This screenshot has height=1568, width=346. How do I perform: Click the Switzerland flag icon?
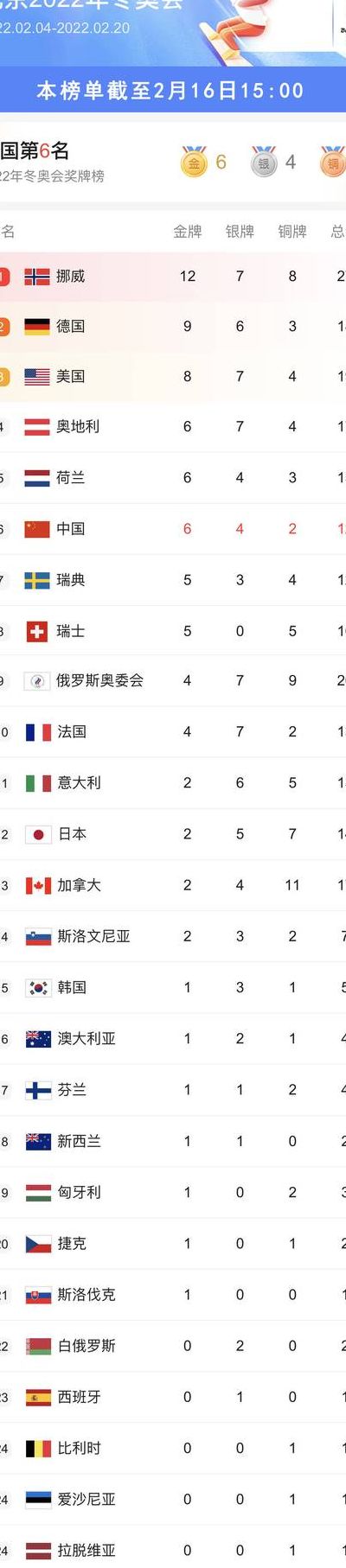[37, 632]
